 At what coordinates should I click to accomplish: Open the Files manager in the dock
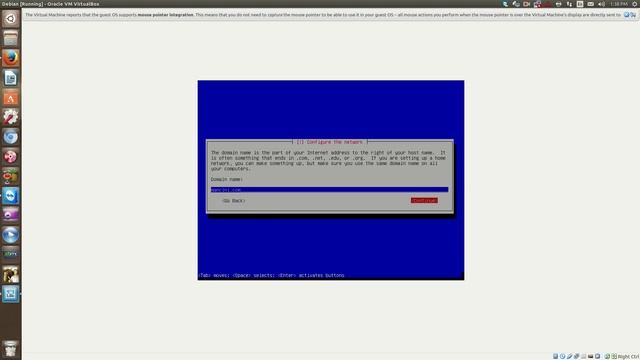tap(11, 38)
